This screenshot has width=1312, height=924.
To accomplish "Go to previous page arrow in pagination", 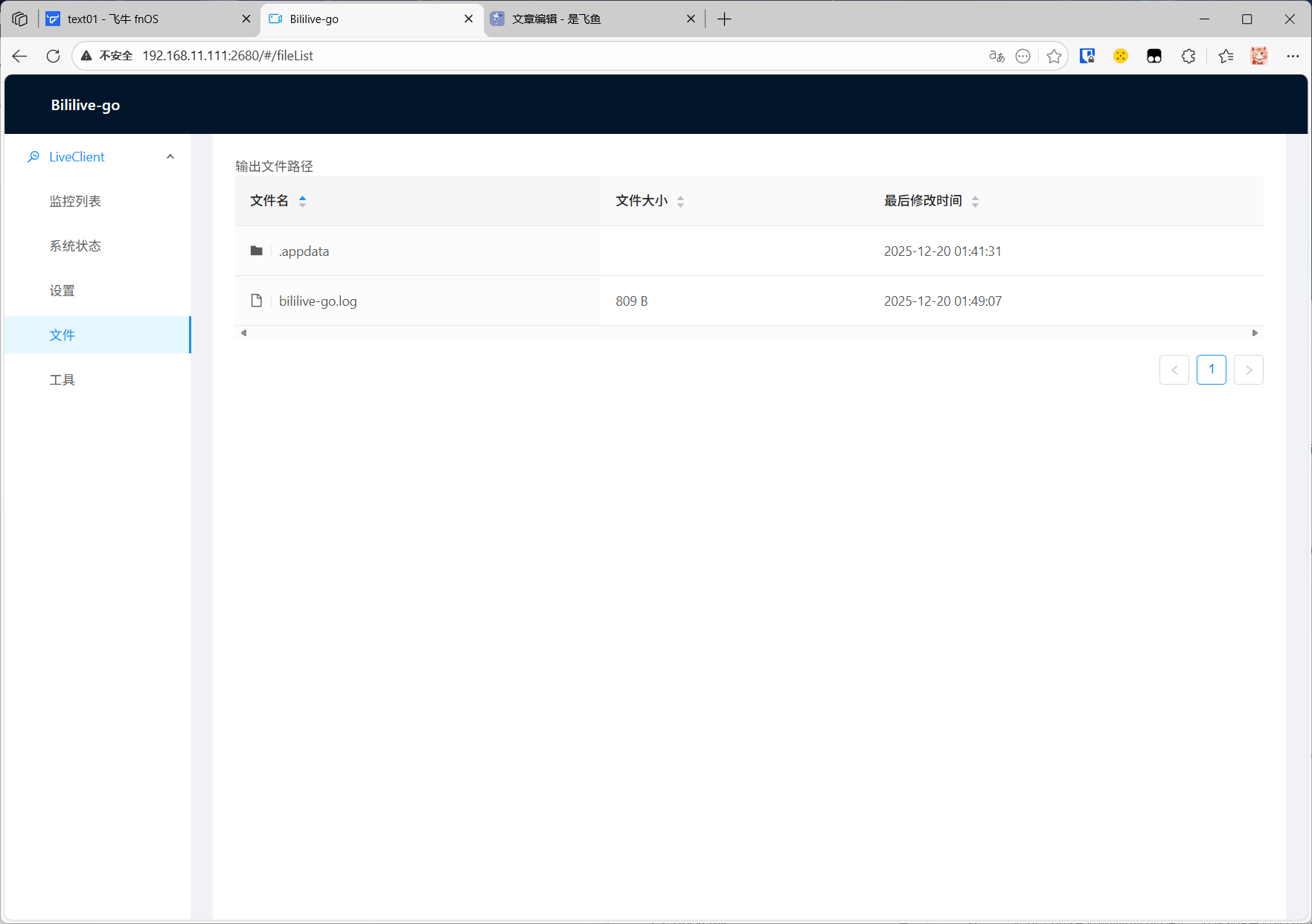I will (x=1174, y=370).
